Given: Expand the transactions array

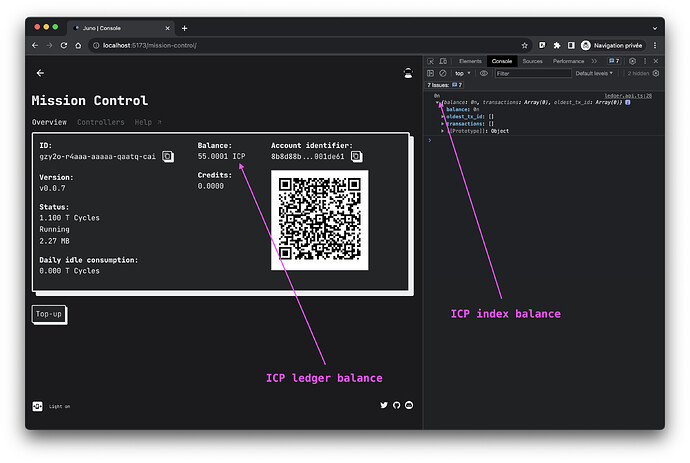Looking at the screenshot, I should pos(442,124).
